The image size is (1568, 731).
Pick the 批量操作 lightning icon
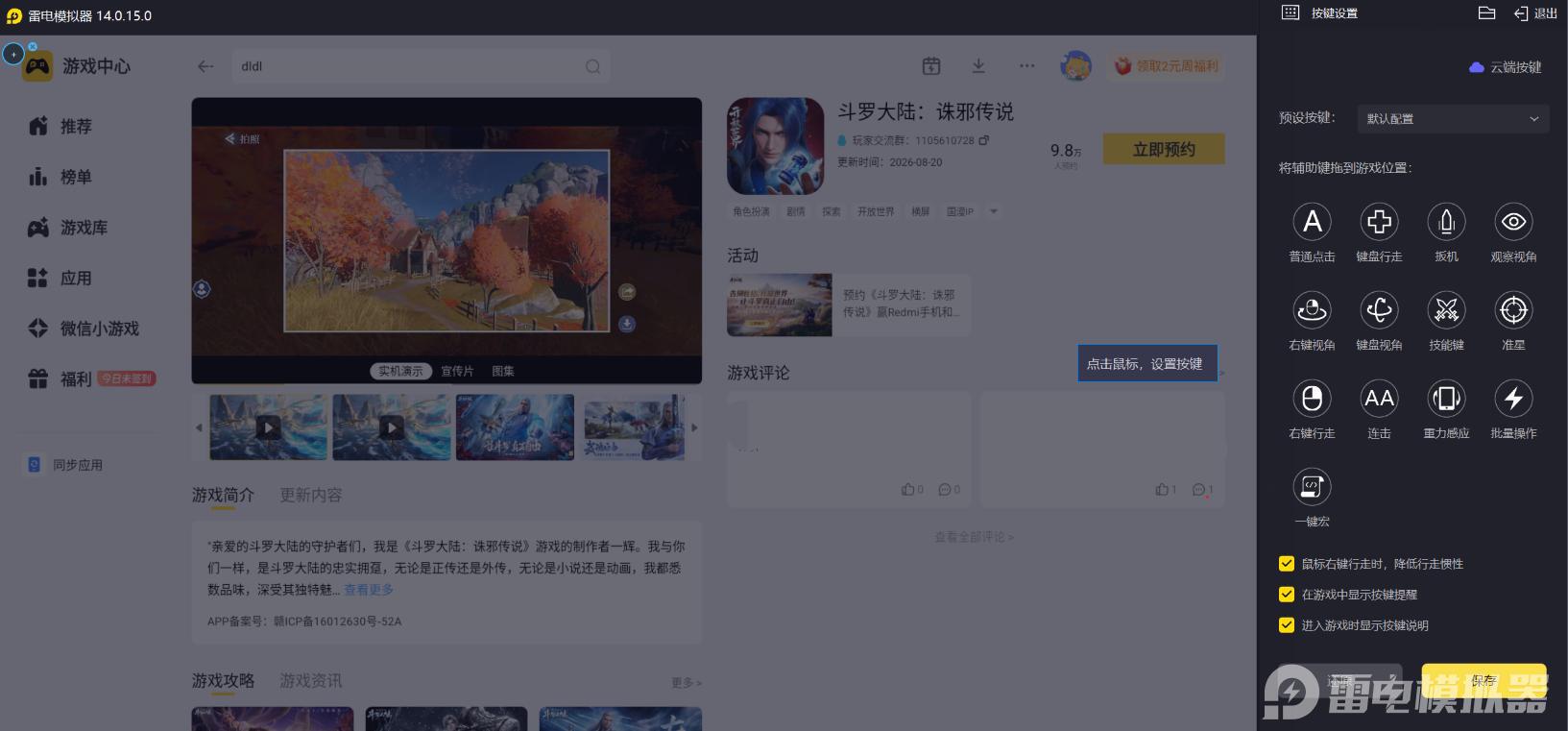[1513, 399]
